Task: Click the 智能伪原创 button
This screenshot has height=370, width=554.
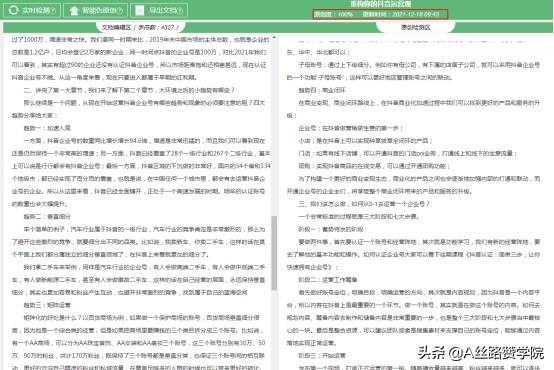Action: click(95, 10)
